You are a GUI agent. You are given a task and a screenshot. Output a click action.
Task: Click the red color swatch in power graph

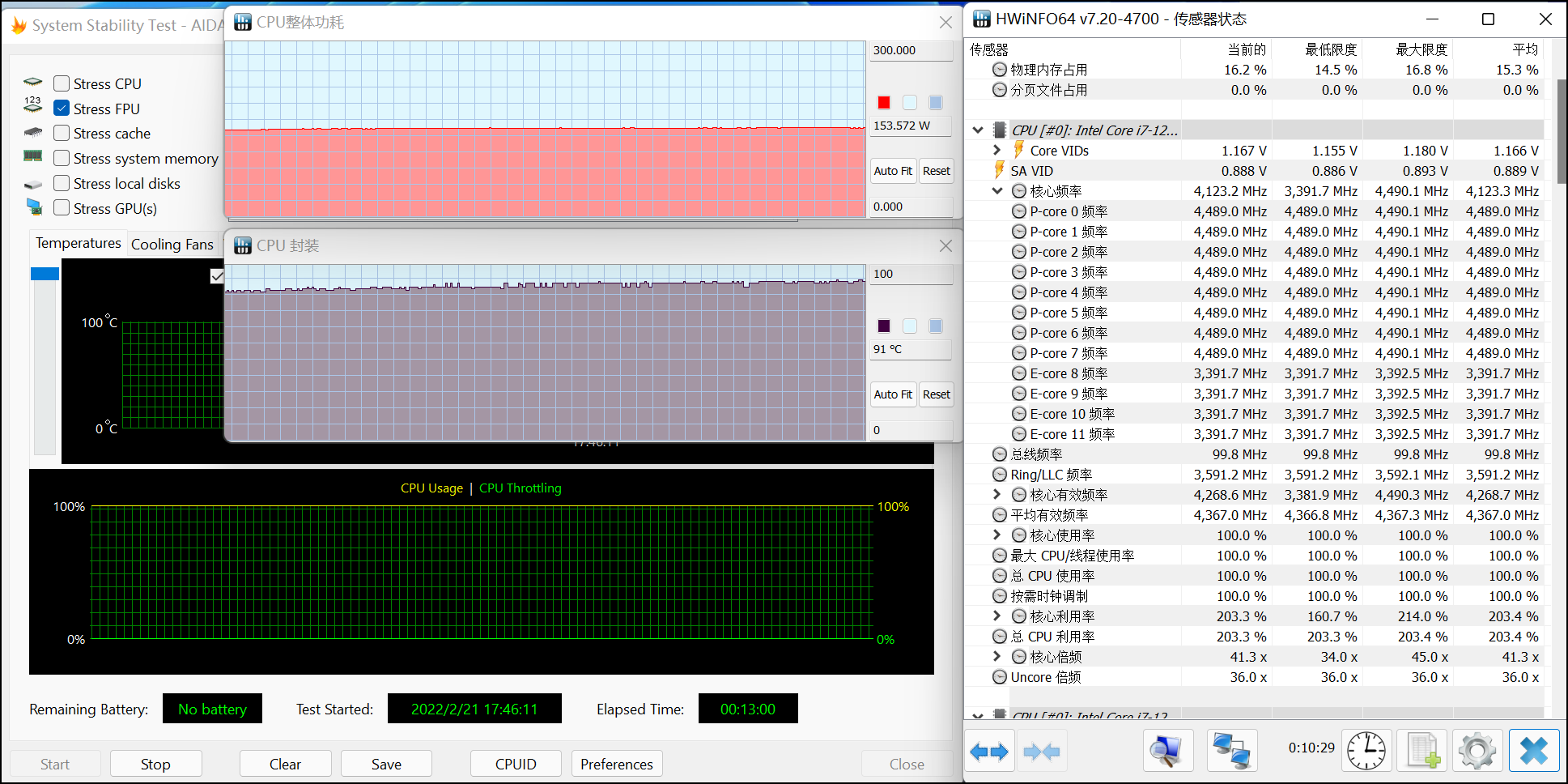coord(884,103)
